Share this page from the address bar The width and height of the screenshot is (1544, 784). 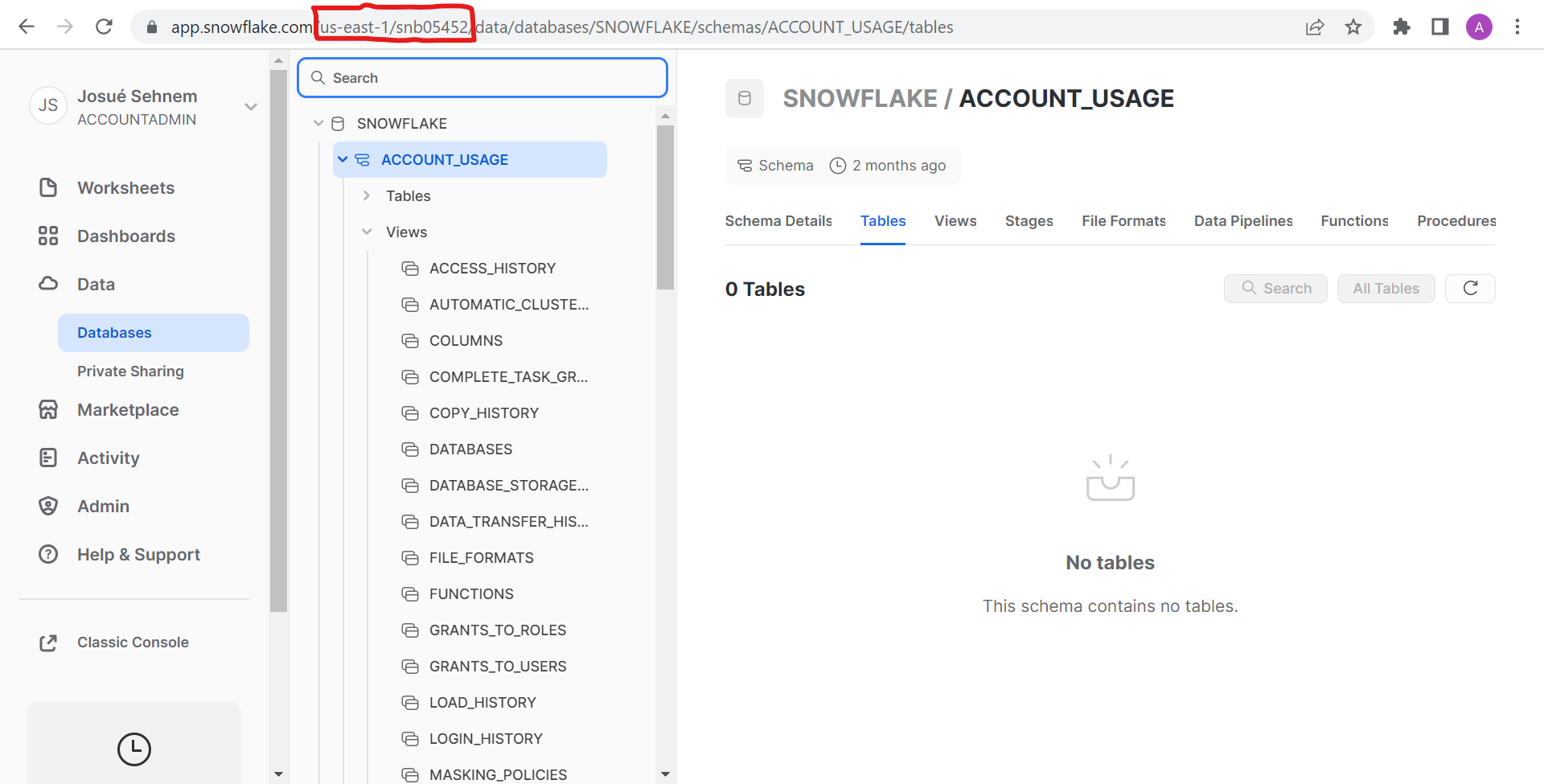click(1315, 27)
